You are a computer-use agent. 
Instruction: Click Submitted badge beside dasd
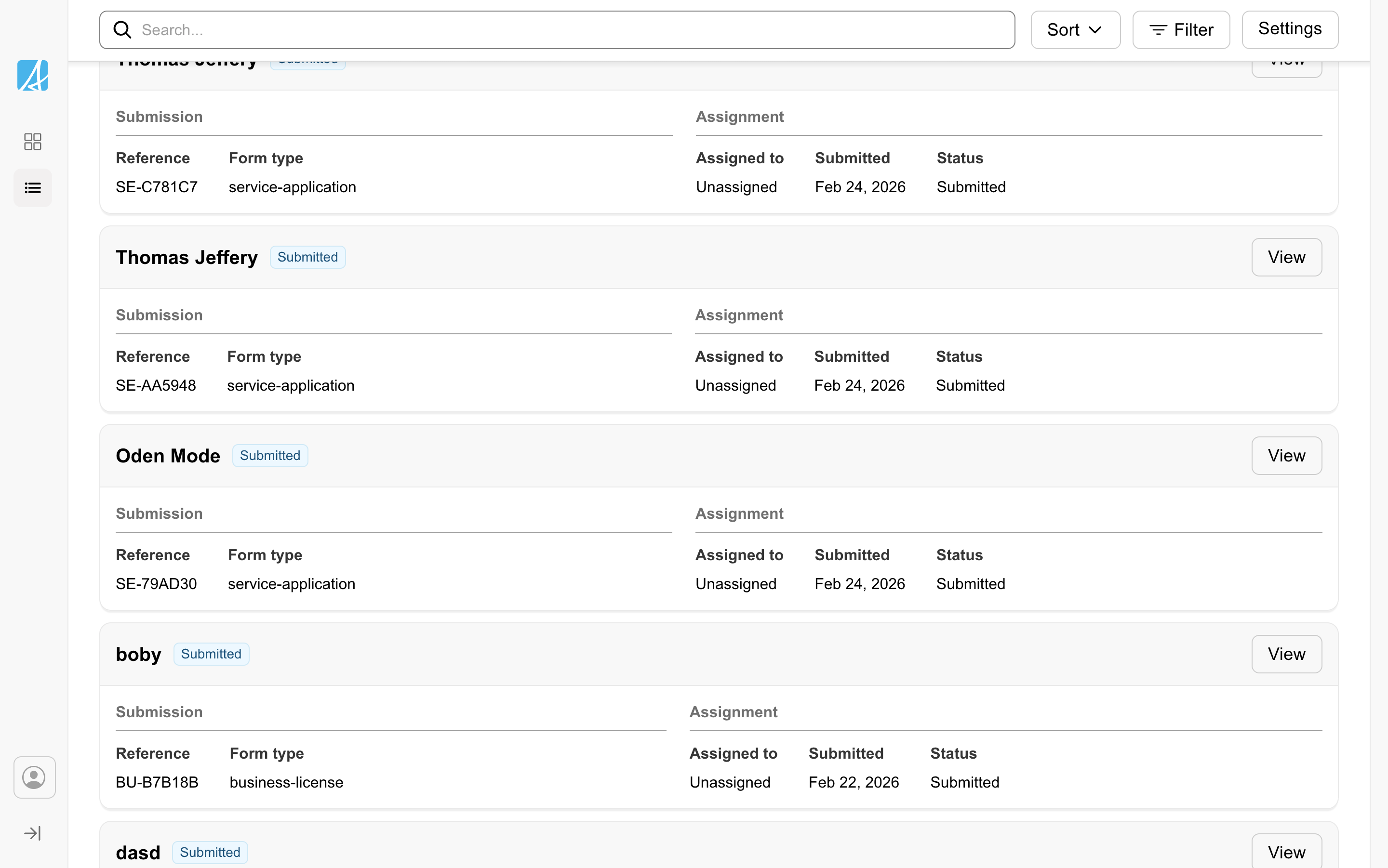click(210, 853)
